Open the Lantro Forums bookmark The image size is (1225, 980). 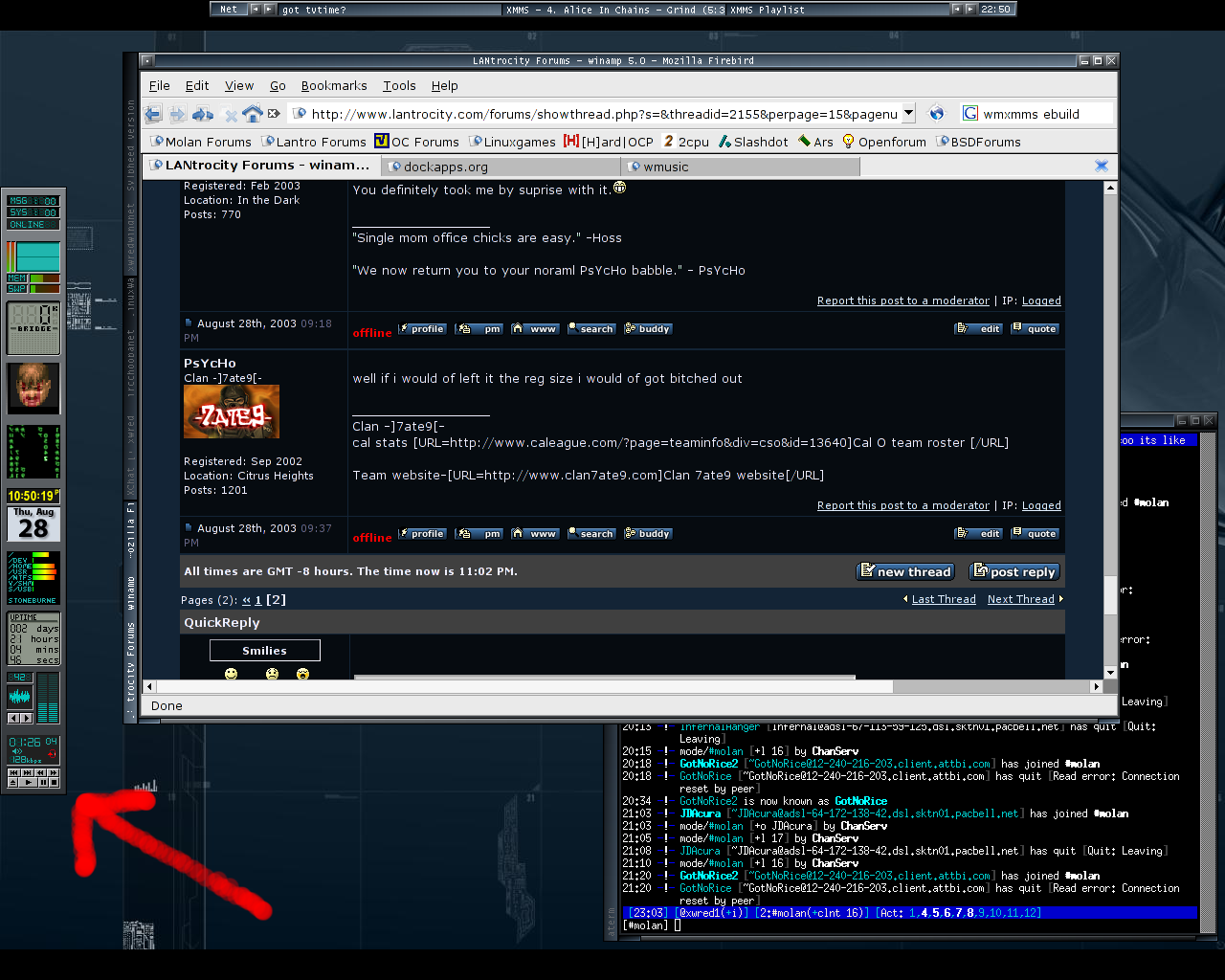click(x=313, y=142)
